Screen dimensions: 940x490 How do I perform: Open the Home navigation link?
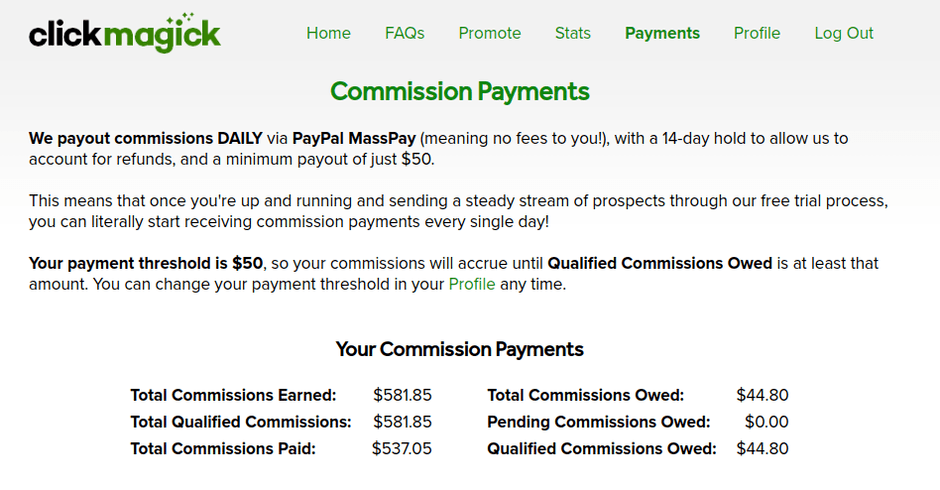(329, 33)
